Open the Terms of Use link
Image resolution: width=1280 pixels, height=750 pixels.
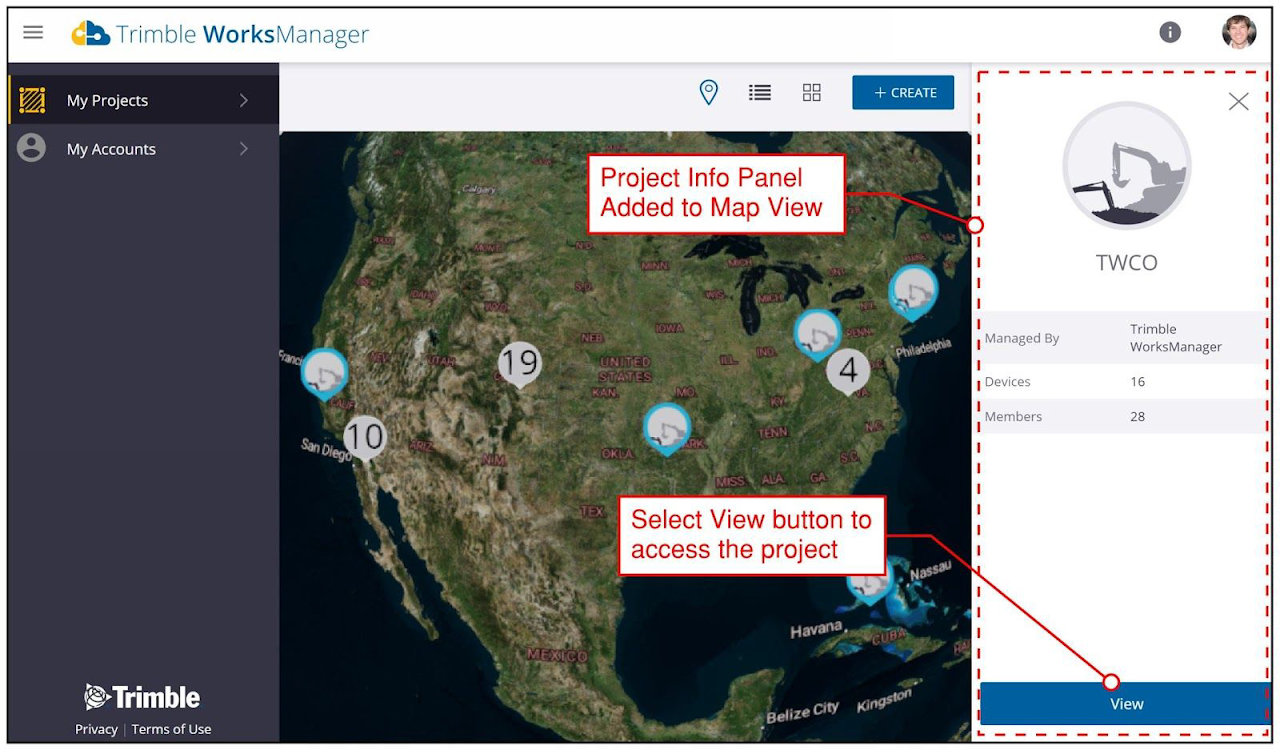pos(171,729)
